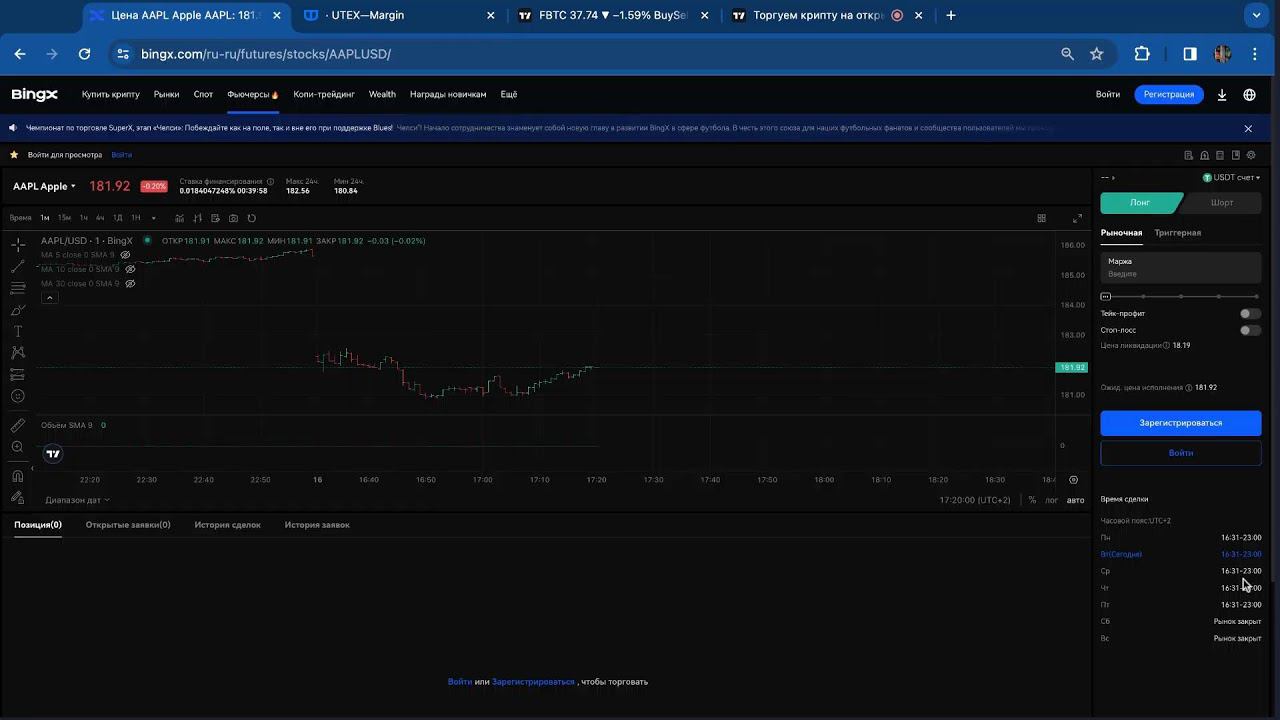Click the favorites star icon

click(x=14, y=155)
